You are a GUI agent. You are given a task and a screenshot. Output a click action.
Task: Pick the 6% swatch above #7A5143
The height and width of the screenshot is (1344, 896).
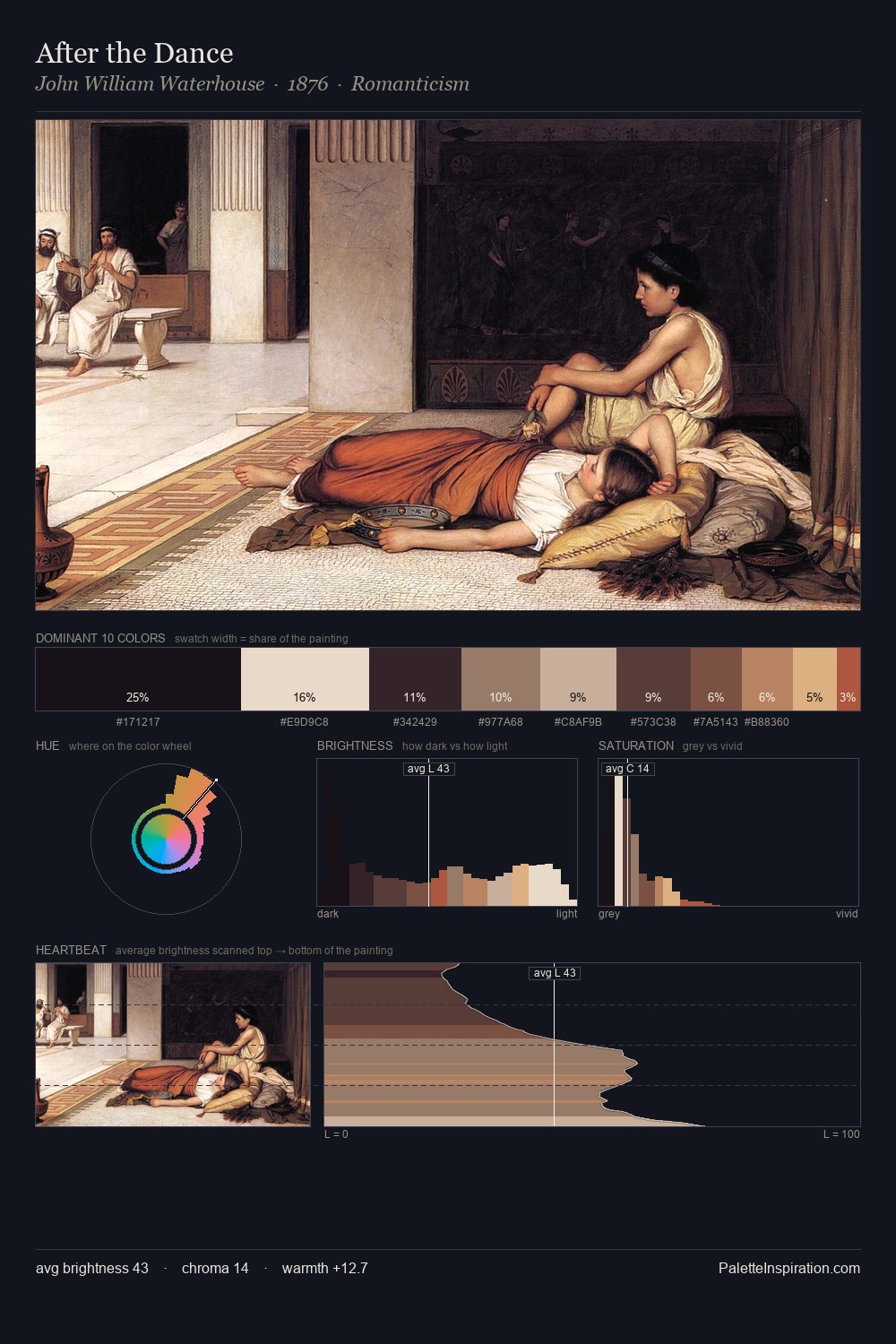point(716,679)
